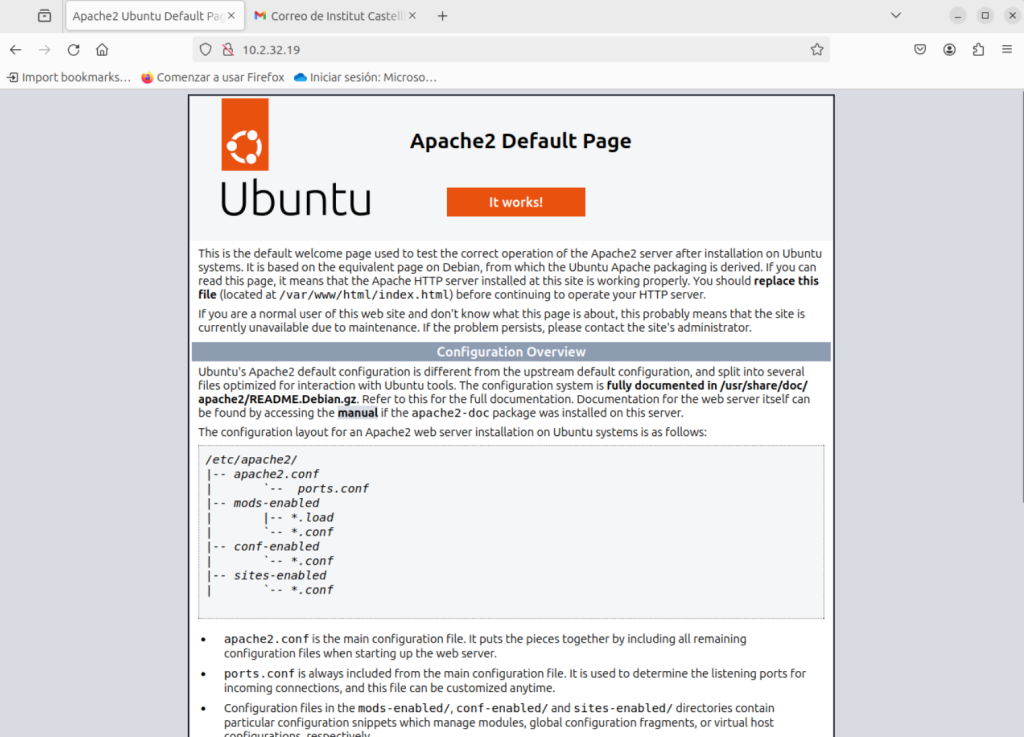Open the Comenzar a usar Firefox bookmark

pos(213,77)
